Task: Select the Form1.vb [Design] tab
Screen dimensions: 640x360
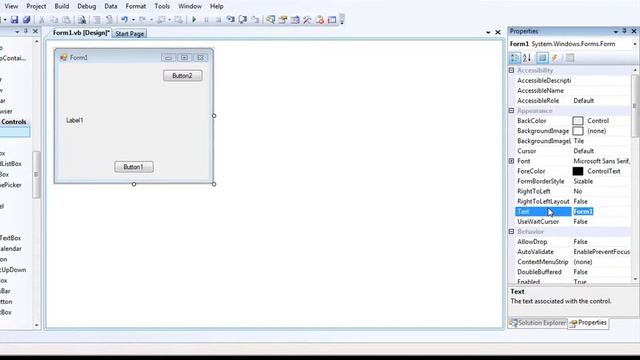Action: click(x=80, y=33)
